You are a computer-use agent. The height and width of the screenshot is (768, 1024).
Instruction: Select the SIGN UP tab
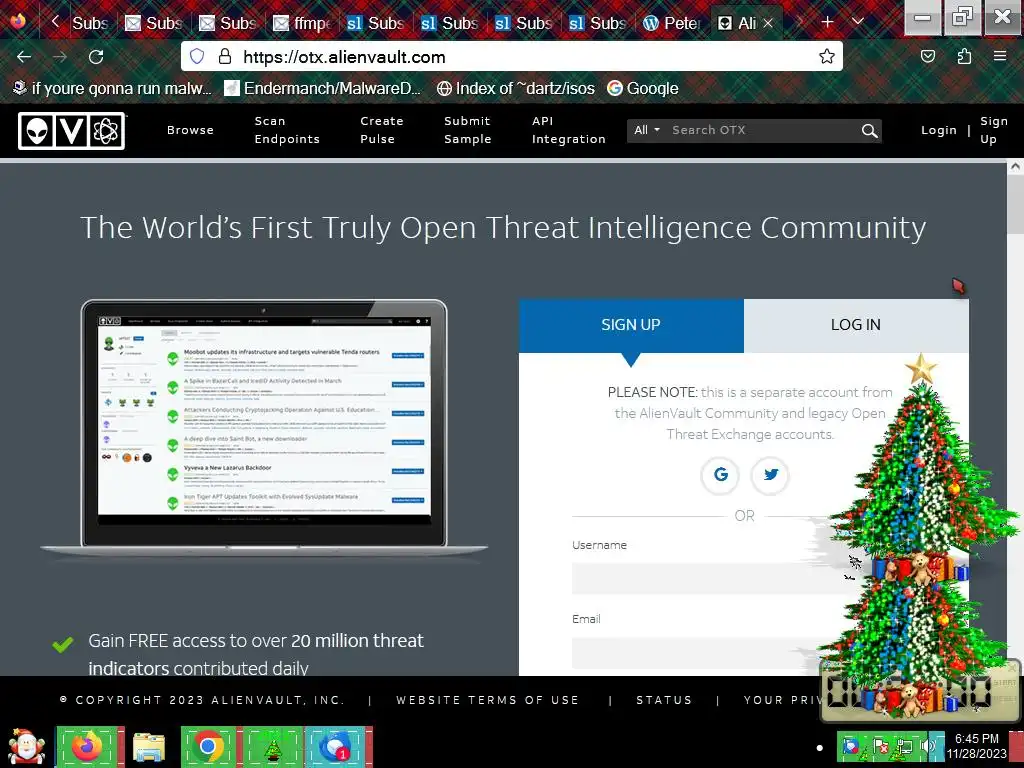pos(631,325)
